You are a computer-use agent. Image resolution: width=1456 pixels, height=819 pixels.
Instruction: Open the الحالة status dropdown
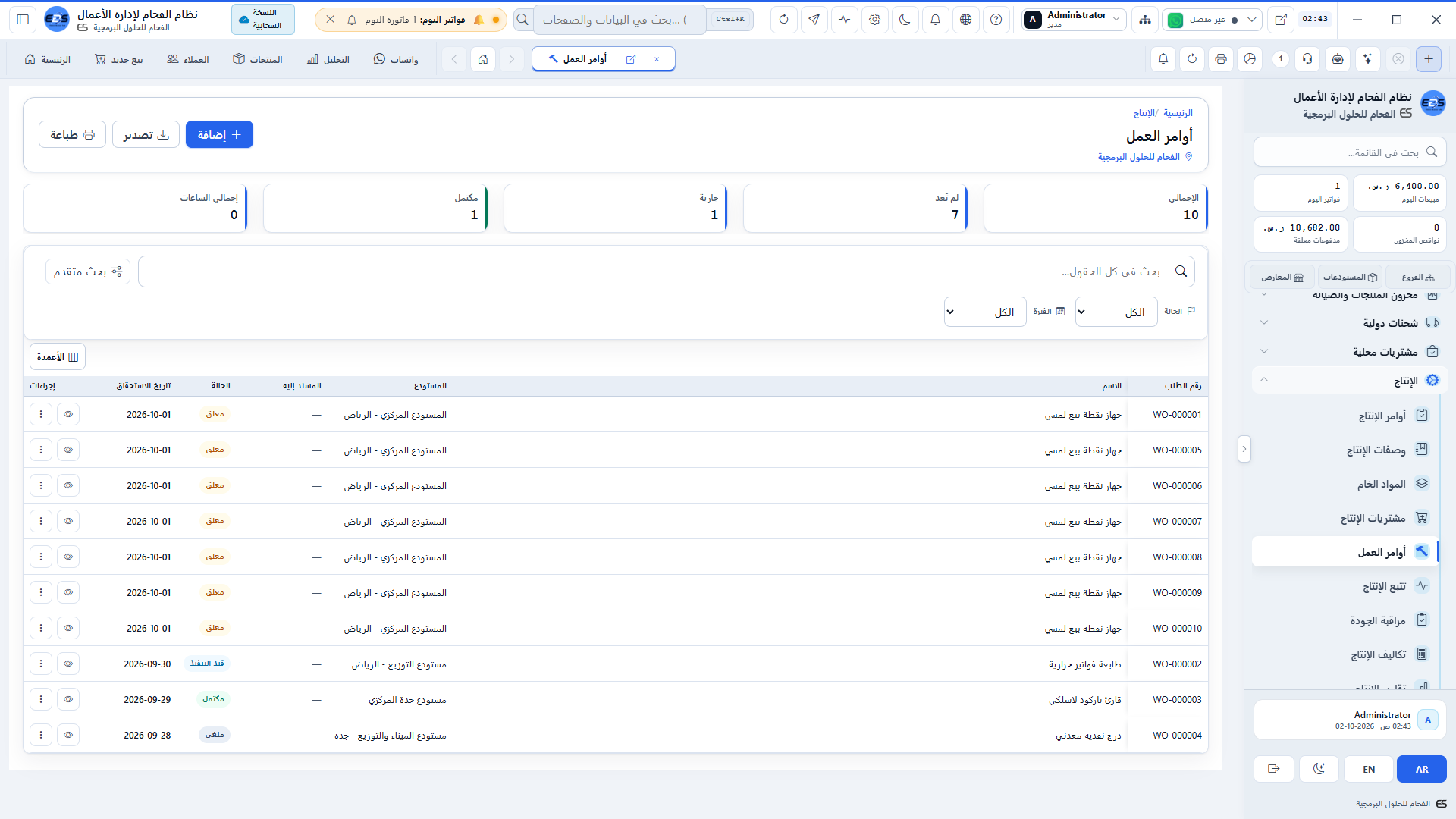pos(1116,312)
